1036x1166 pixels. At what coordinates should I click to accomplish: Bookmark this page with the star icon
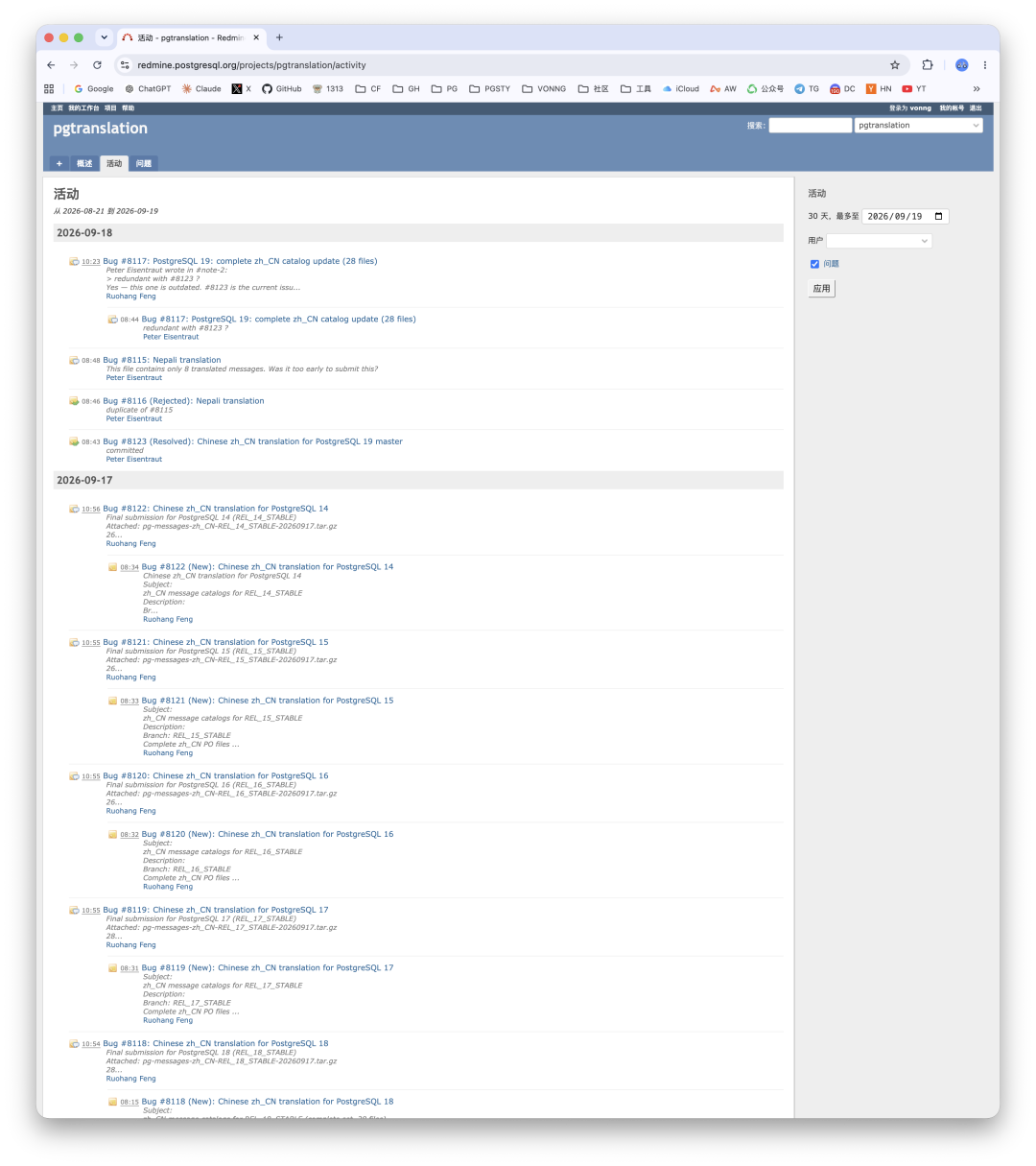click(895, 65)
